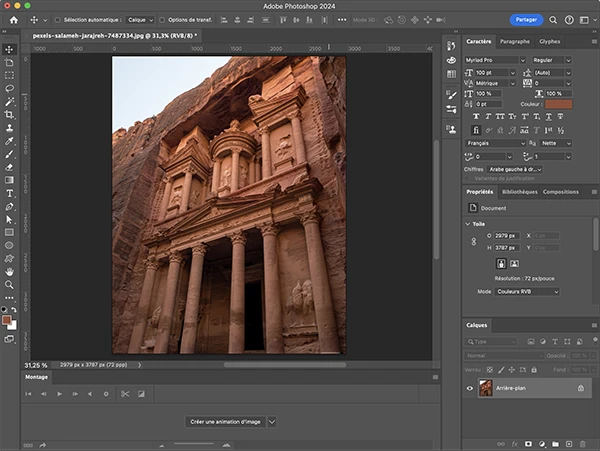Select the pexels-salameh-jarajreh document tab

[x=115, y=36]
